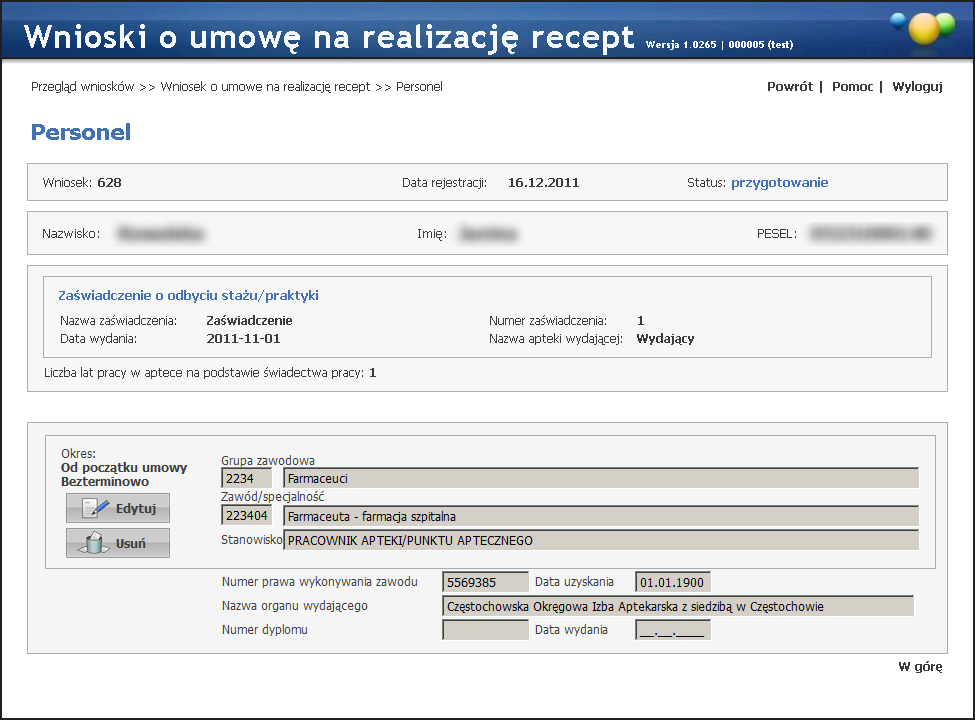Click the przygotowanie status link
Screen dimensions: 975x720
[779, 182]
